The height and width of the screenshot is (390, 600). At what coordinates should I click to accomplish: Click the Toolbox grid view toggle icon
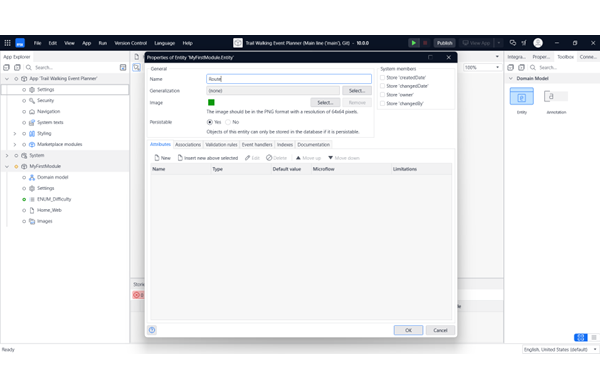point(580,337)
